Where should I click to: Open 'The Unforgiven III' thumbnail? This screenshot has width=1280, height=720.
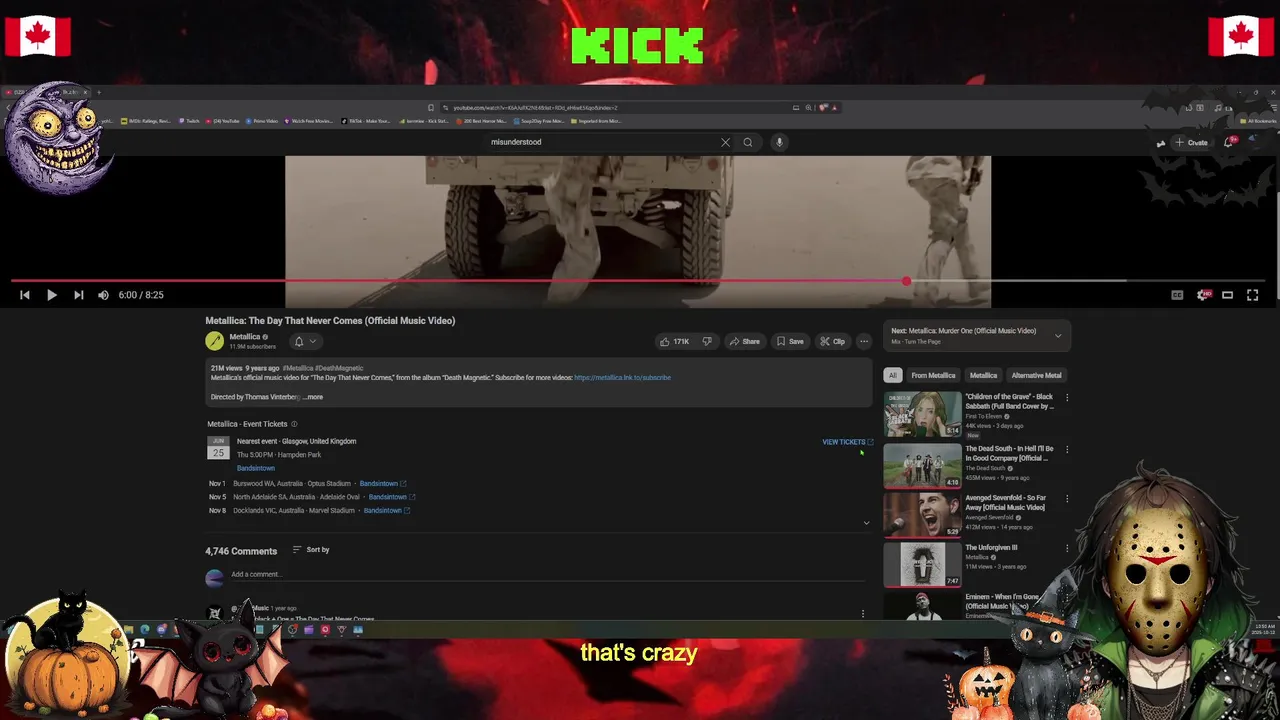[x=922, y=565]
